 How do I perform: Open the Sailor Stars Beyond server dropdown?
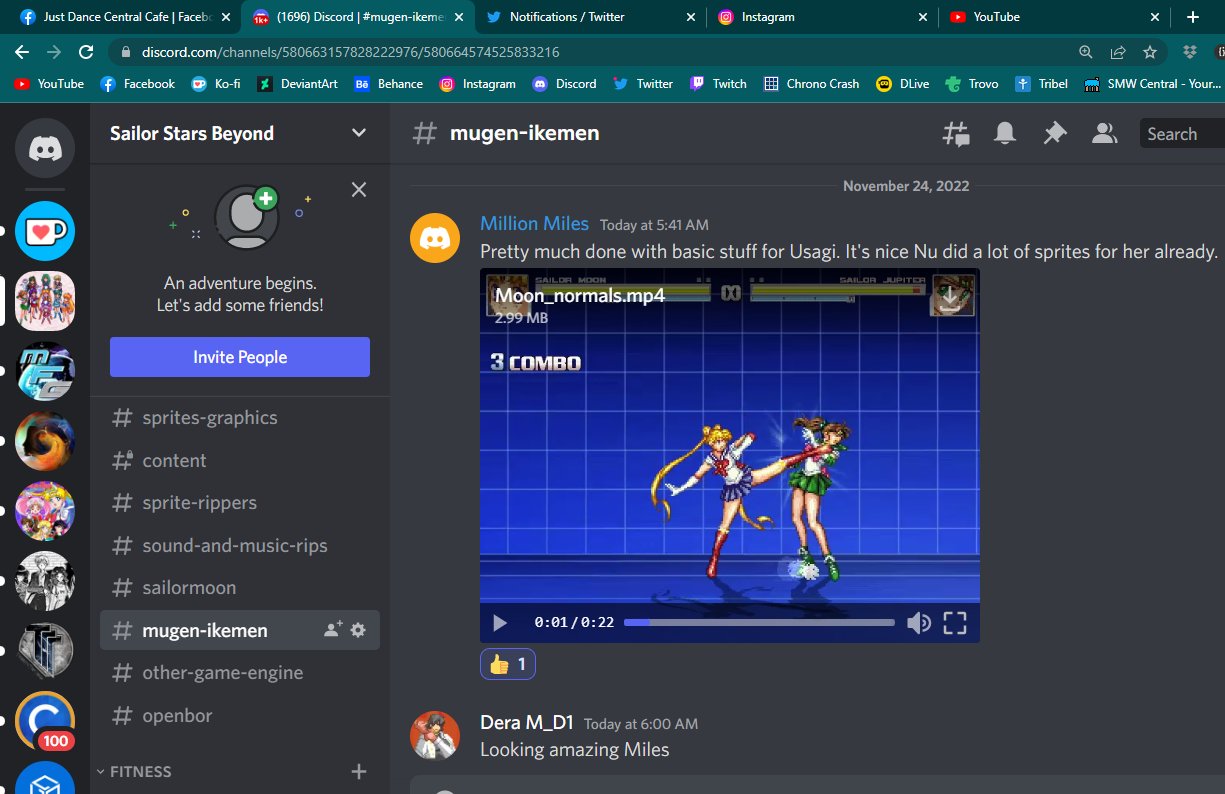(358, 132)
